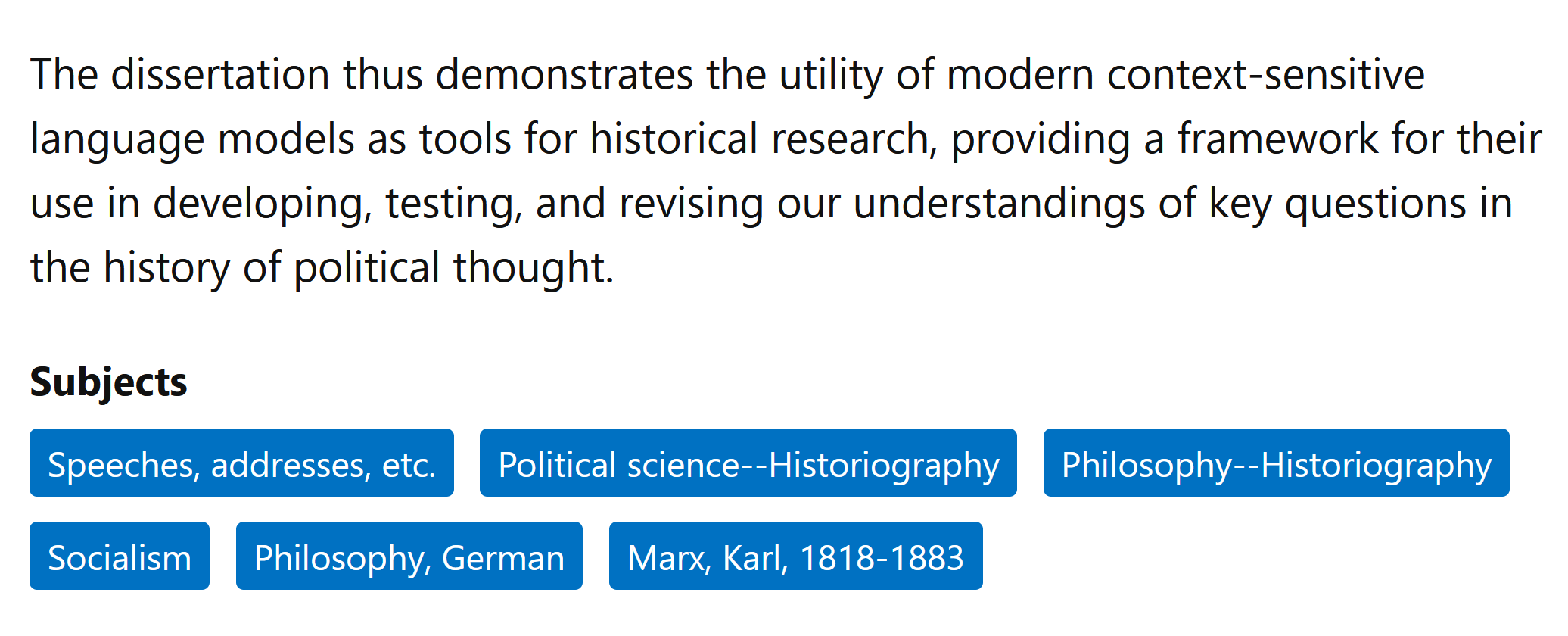Select the Political science--Historiography subject tag
Image resolution: width=1568 pixels, height=636 pixels.
[748, 463]
